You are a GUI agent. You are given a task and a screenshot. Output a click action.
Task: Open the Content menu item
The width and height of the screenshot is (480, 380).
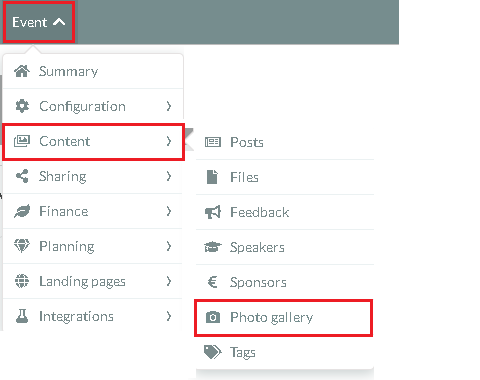[93, 142]
